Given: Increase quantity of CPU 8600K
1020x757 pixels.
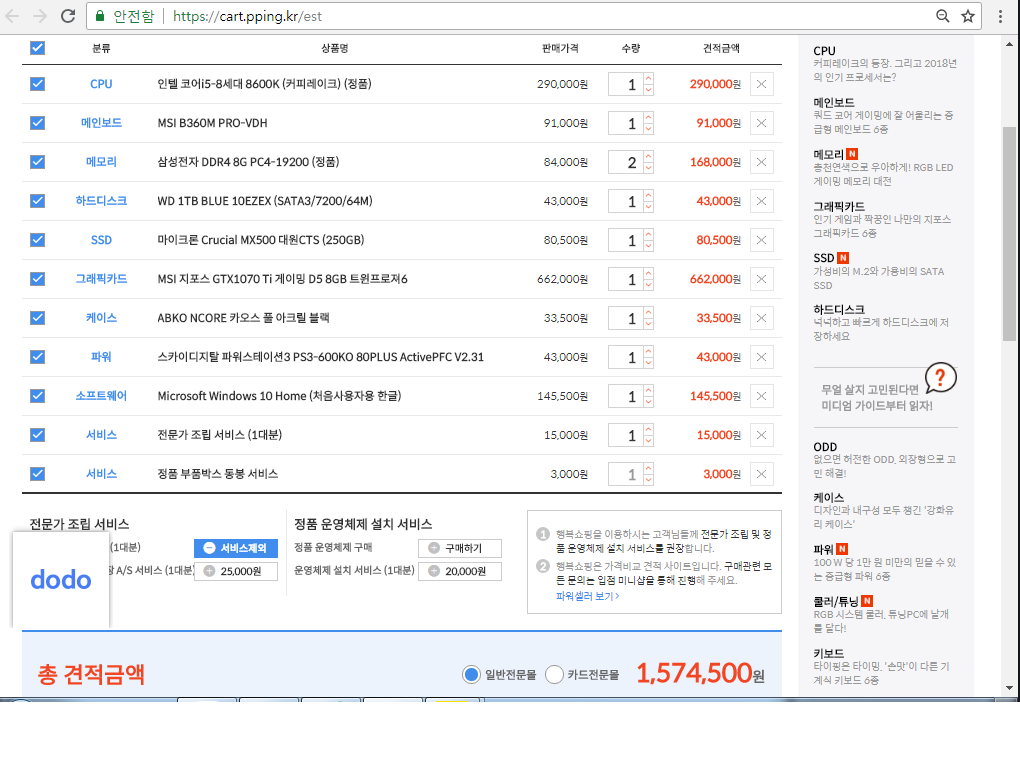Looking at the screenshot, I should click(649, 79).
